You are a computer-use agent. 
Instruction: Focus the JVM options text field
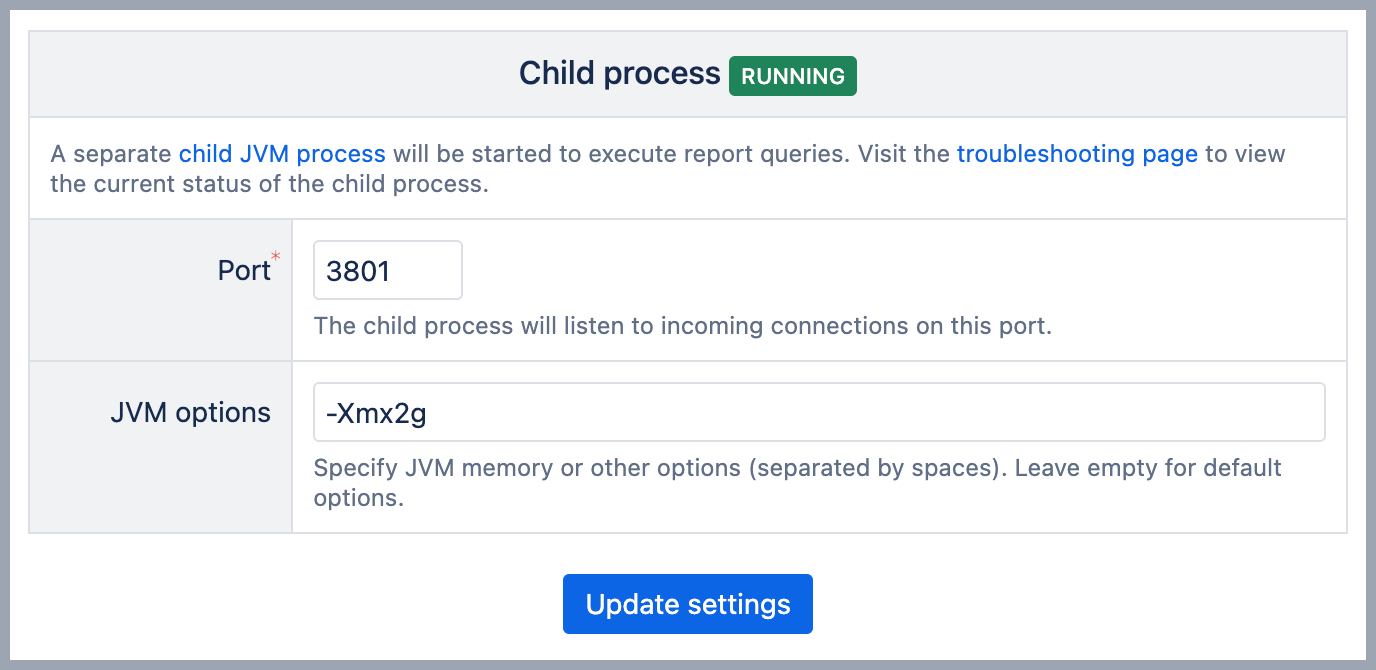click(x=818, y=412)
